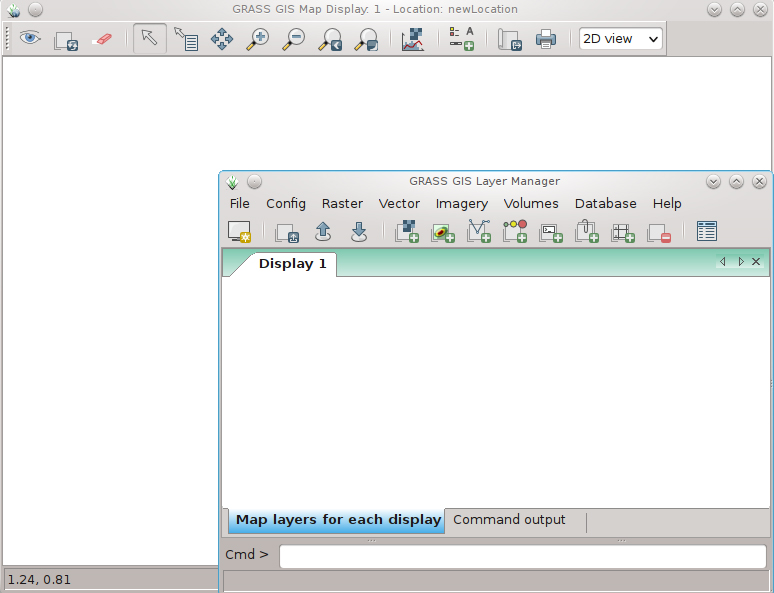The image size is (774, 593).
Task: Switch to Map layers for each display tab
Action: tap(337, 520)
